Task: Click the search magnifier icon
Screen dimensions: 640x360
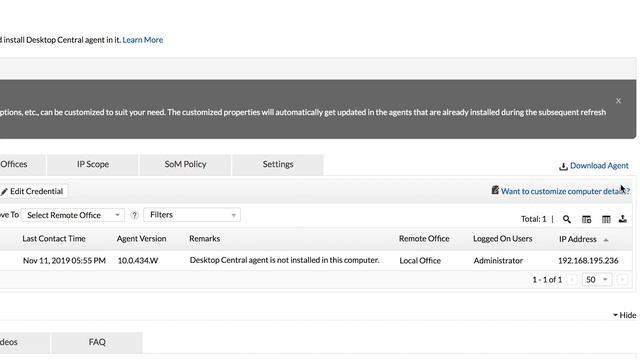Action: [x=567, y=219]
